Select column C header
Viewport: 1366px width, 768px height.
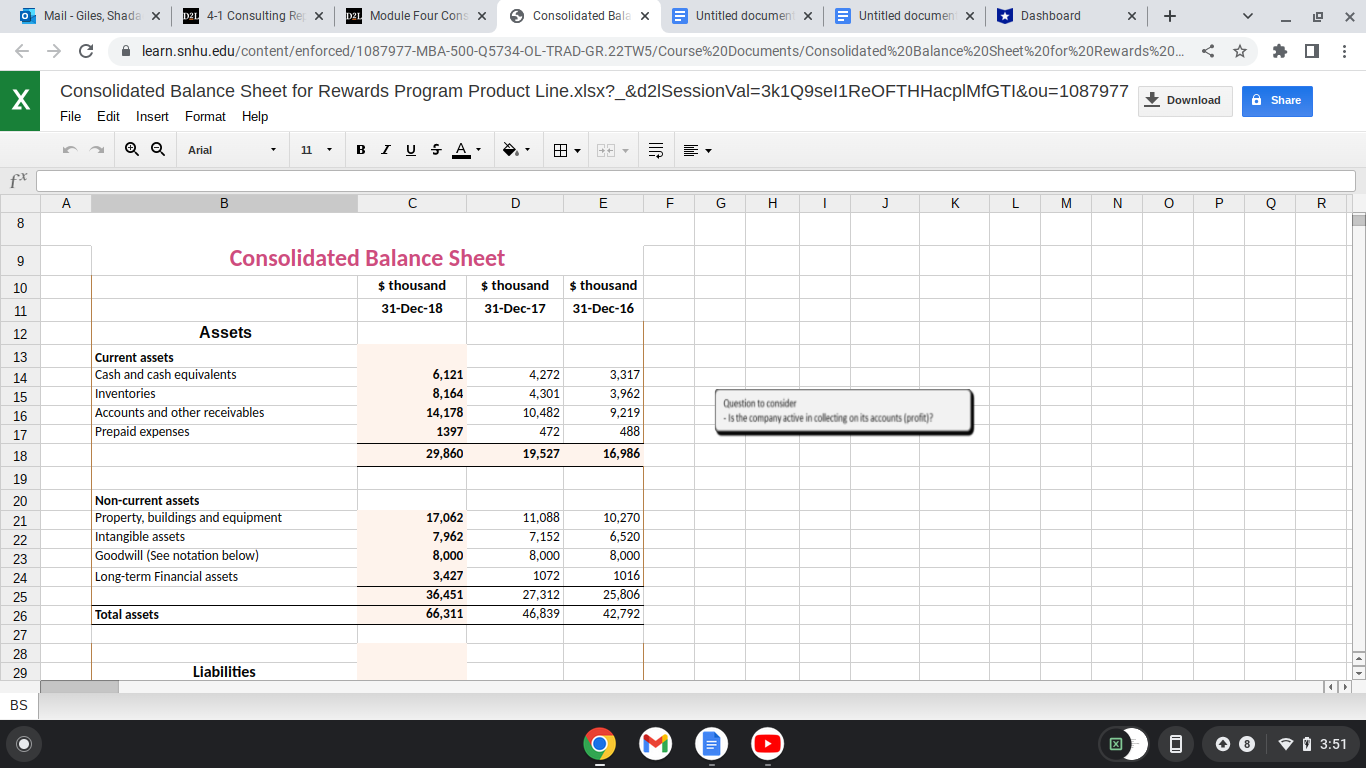[412, 203]
